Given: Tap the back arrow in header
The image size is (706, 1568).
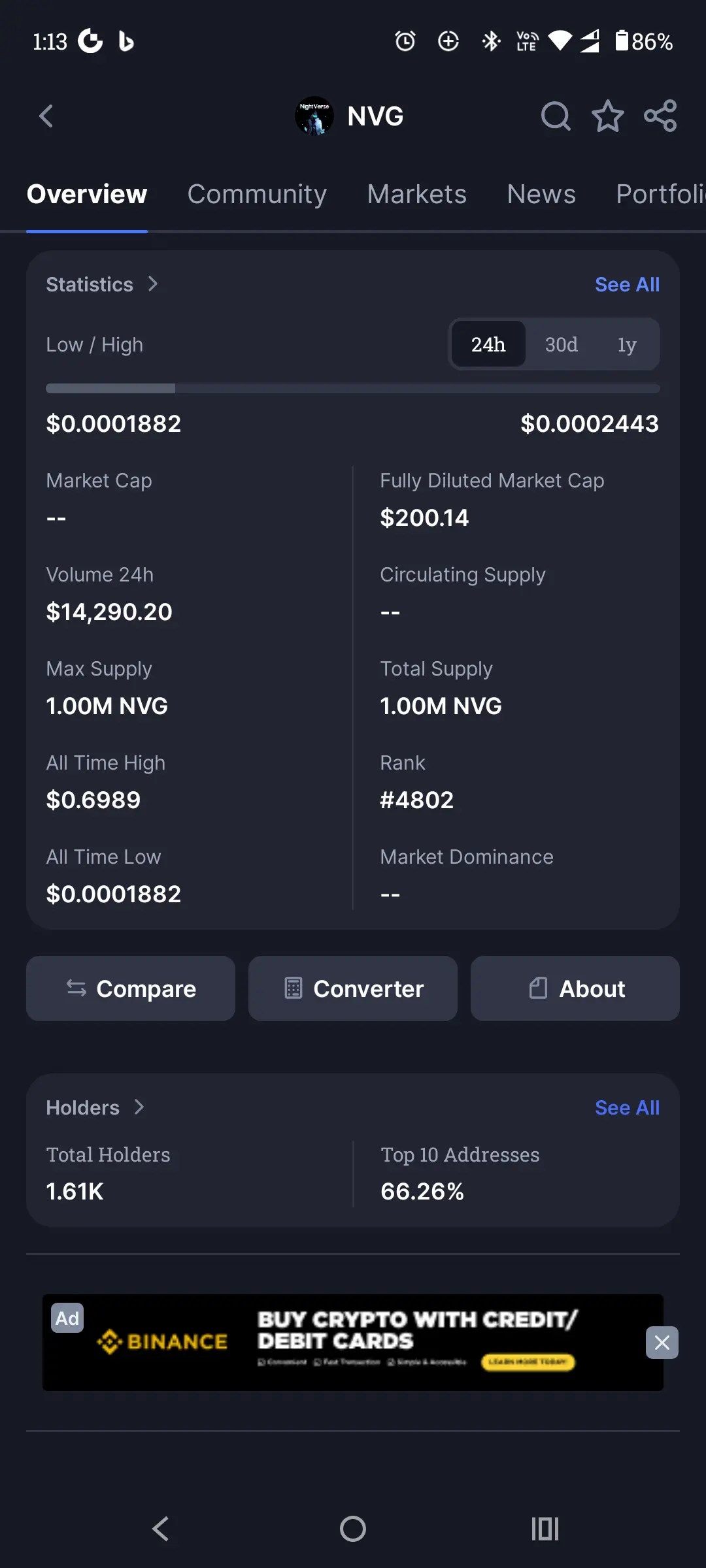Looking at the screenshot, I should (46, 116).
